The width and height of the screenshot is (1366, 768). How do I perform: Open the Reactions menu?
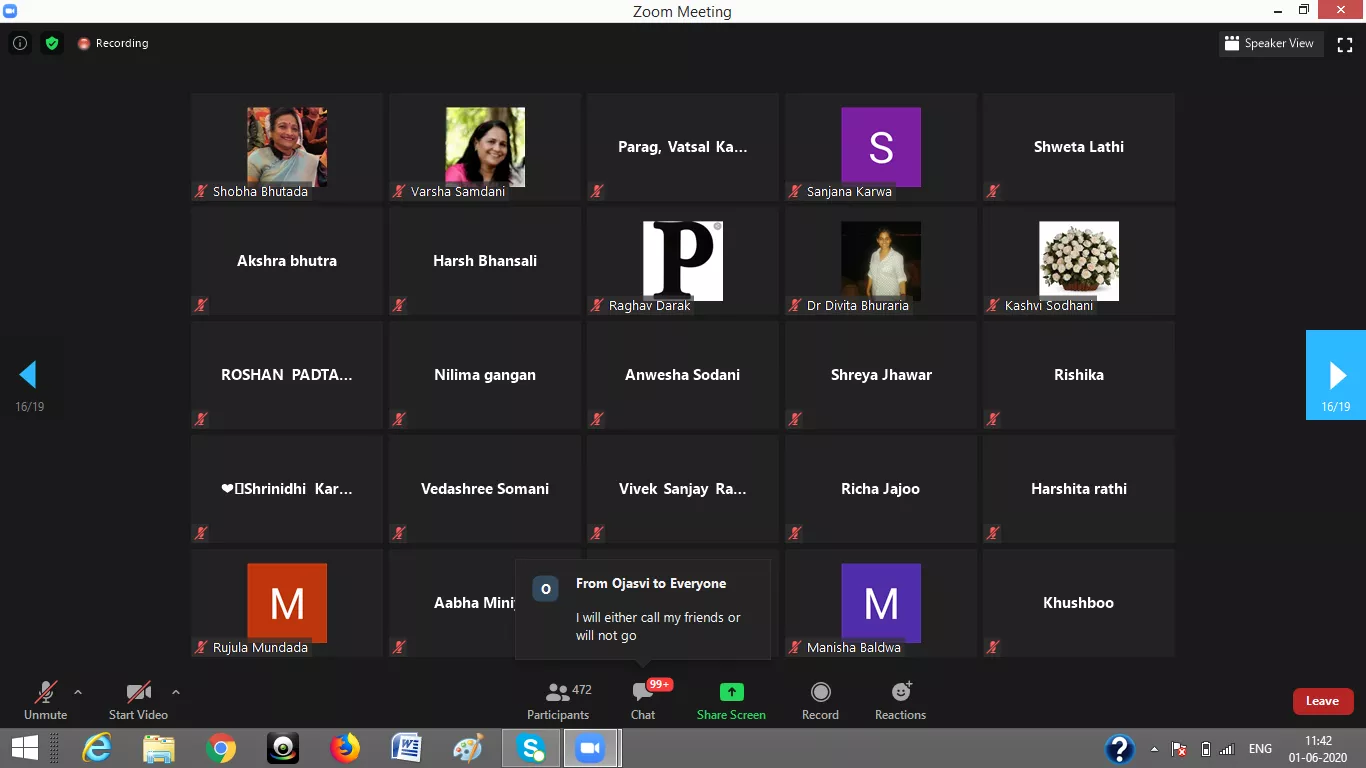pyautogui.click(x=900, y=700)
